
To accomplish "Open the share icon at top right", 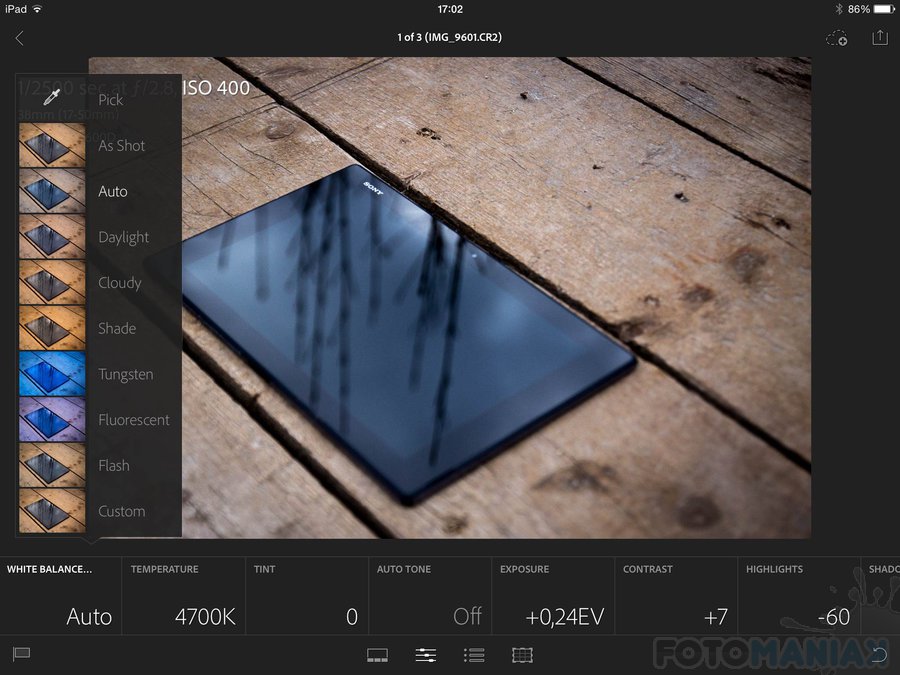I will (x=880, y=37).
